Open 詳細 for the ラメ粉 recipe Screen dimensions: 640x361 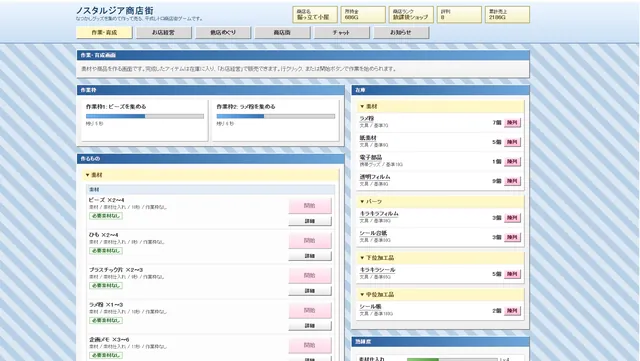point(310,326)
